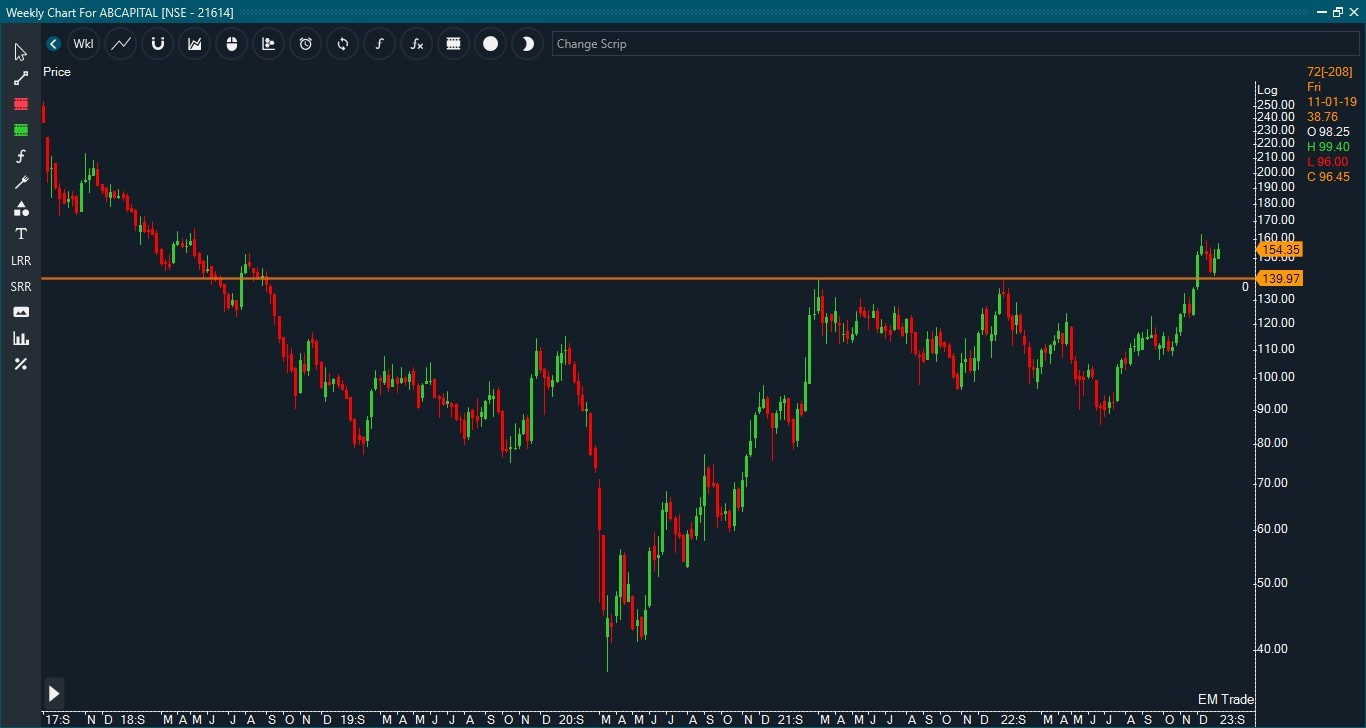Click the LRR tool
The image size is (1366, 728).
21,260
